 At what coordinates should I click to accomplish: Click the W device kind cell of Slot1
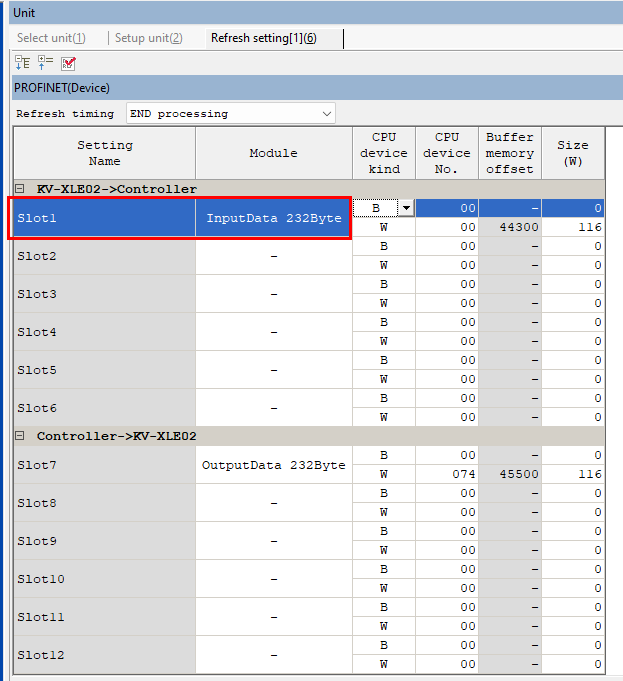click(x=384, y=227)
